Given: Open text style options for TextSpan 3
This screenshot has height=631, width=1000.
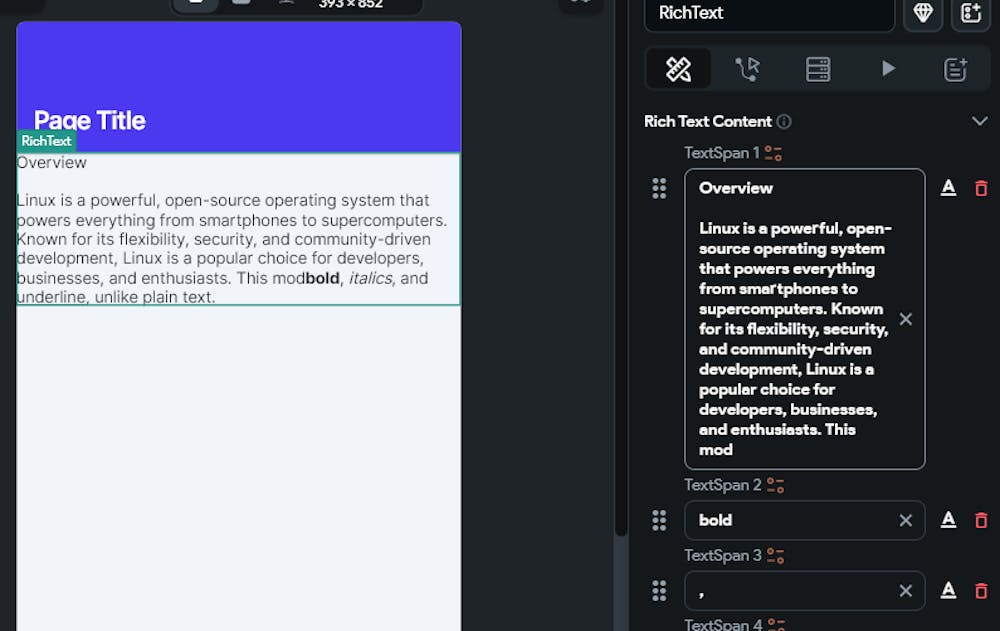Looking at the screenshot, I should (x=948, y=590).
